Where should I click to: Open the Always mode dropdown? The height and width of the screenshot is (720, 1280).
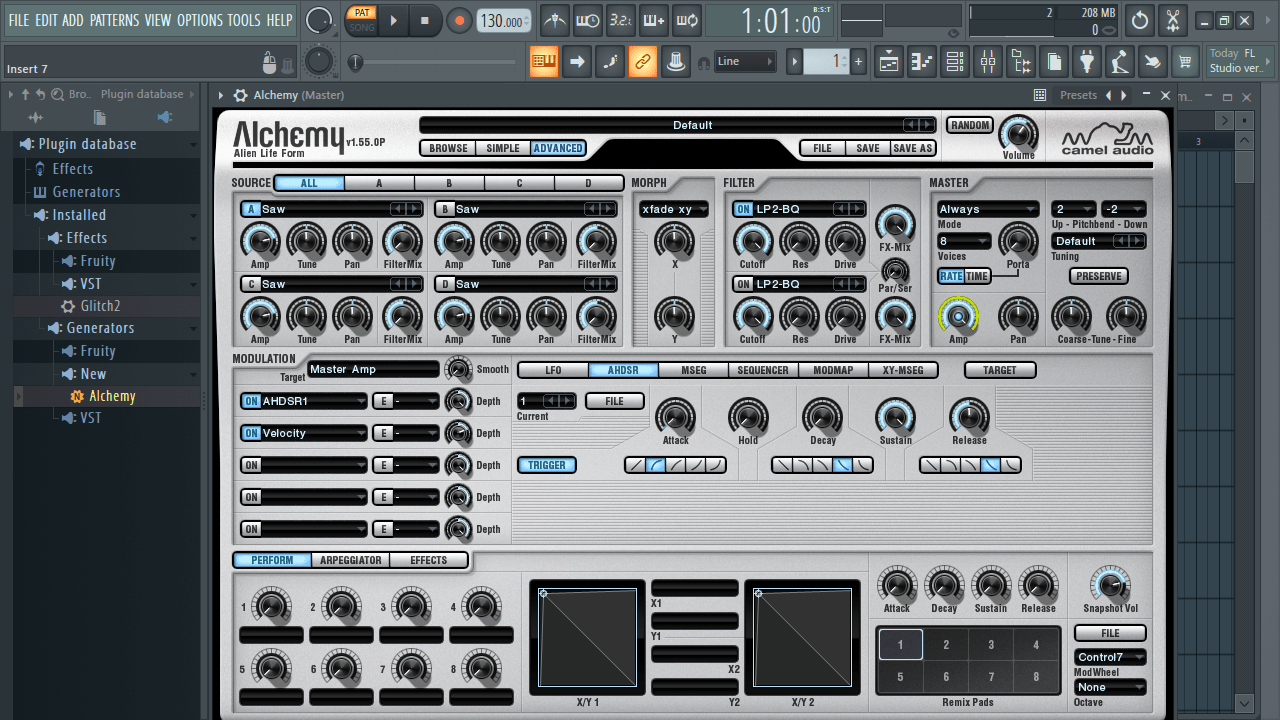pos(988,209)
